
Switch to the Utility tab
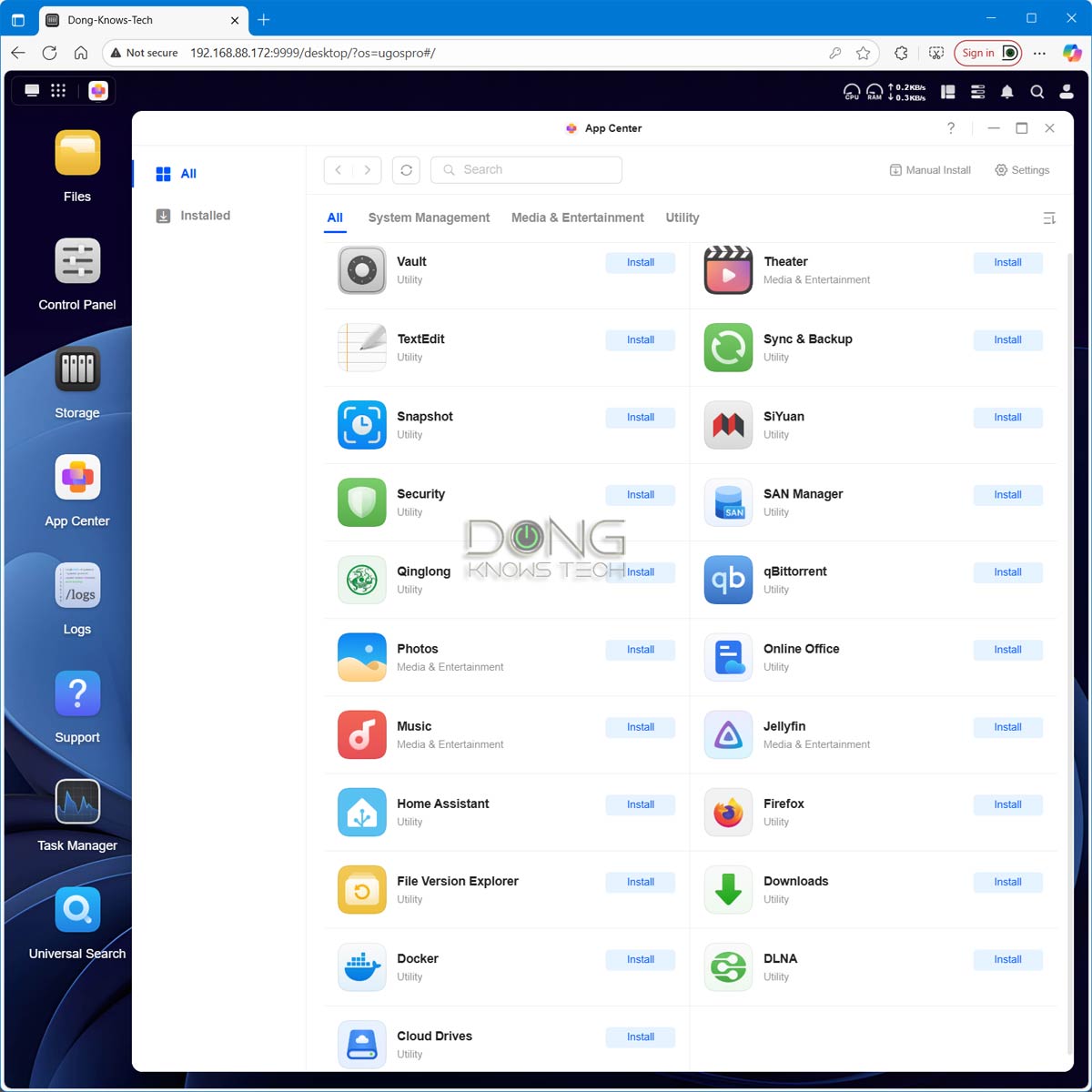(682, 217)
